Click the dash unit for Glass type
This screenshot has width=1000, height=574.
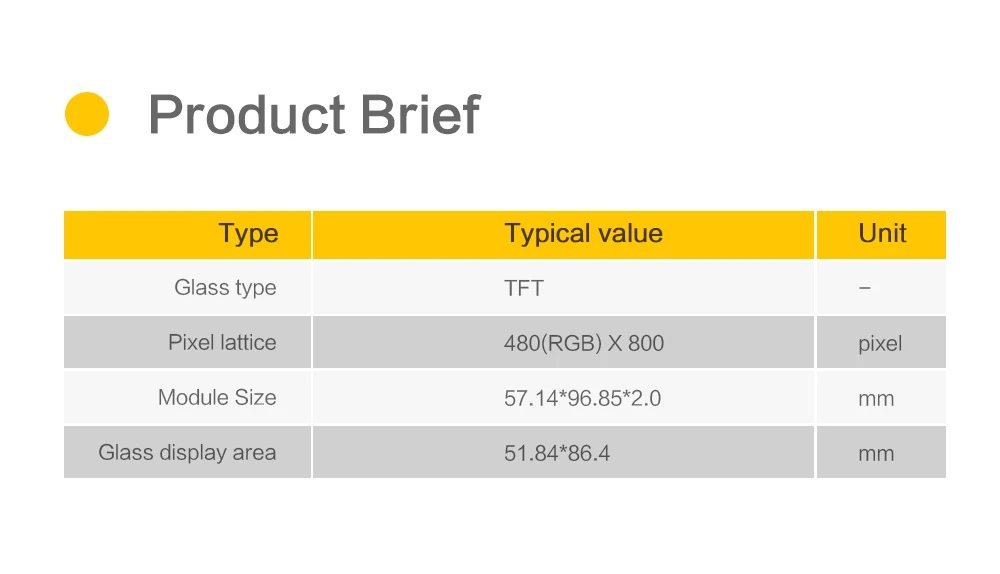[865, 288]
